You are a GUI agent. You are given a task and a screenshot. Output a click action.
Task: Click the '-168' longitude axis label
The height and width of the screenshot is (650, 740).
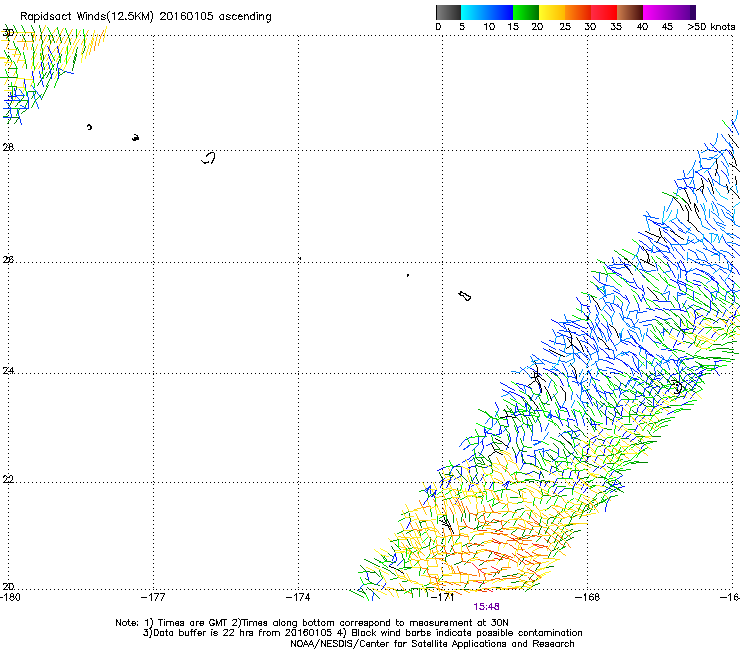[588, 598]
